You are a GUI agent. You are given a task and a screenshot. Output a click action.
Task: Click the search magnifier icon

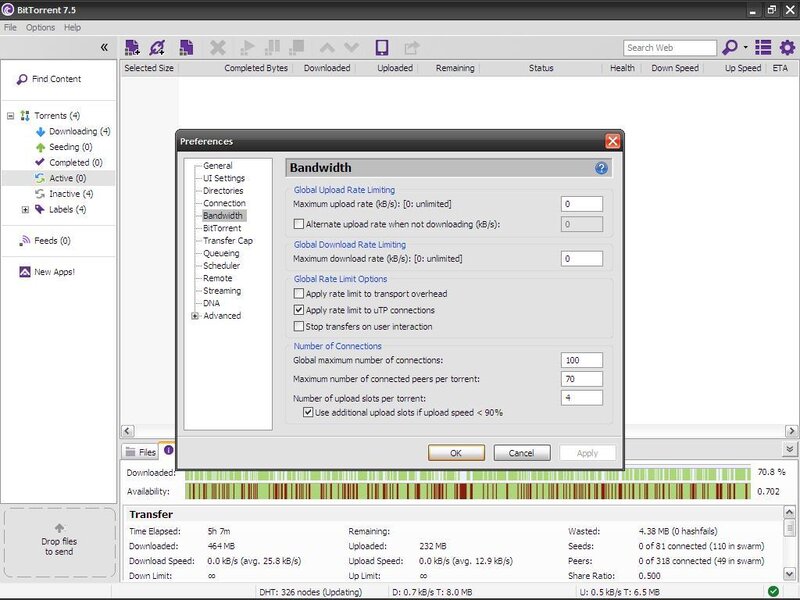pyautogui.click(x=730, y=47)
